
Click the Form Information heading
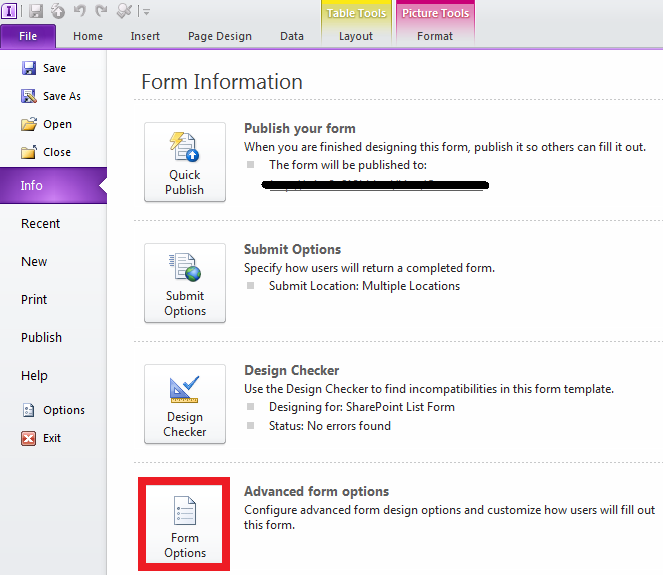(x=222, y=82)
